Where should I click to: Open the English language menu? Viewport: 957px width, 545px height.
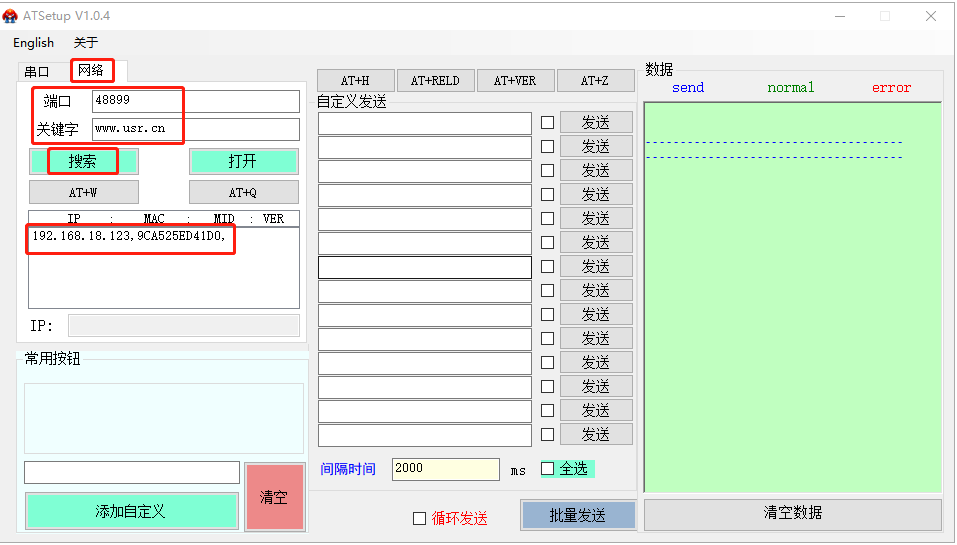coord(33,43)
